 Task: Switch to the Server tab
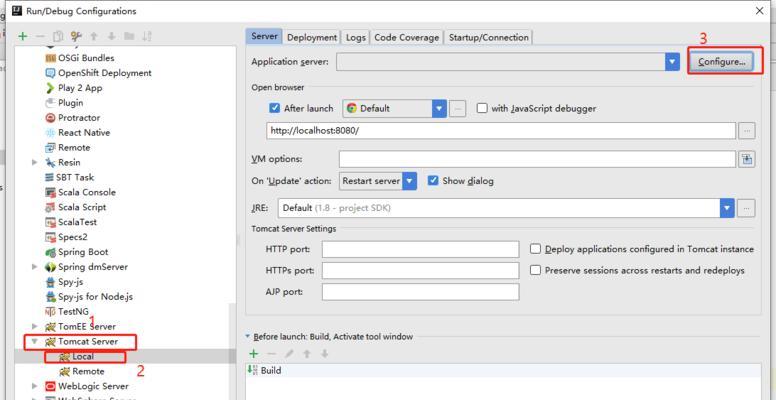[264, 37]
